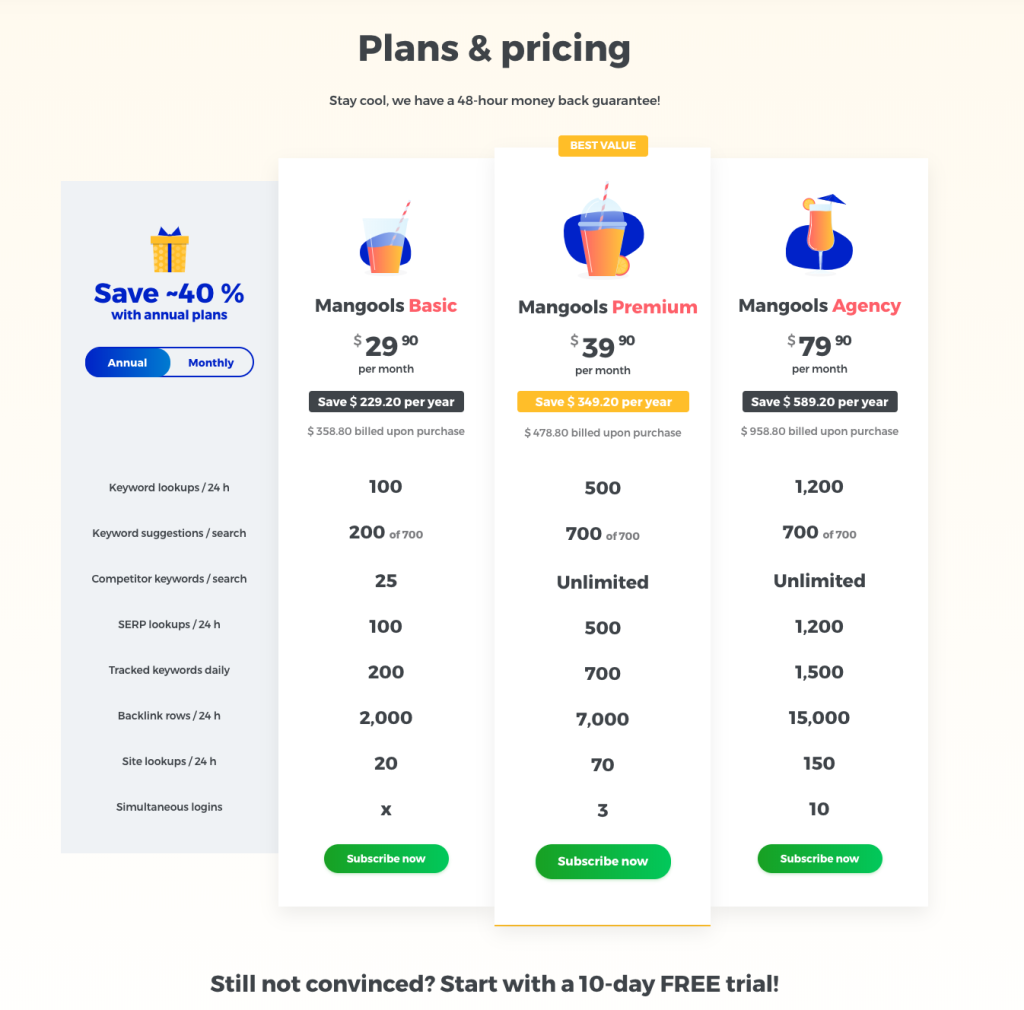This screenshot has width=1024, height=1010.
Task: Select the Annual billing option
Action: click(128, 363)
